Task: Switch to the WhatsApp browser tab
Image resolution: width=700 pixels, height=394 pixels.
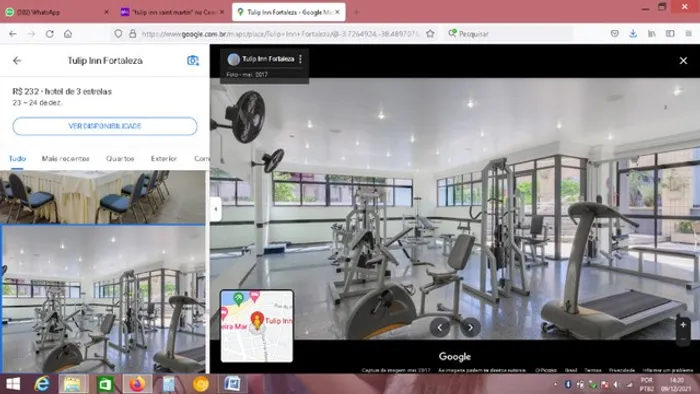Action: pyautogui.click(x=56, y=12)
